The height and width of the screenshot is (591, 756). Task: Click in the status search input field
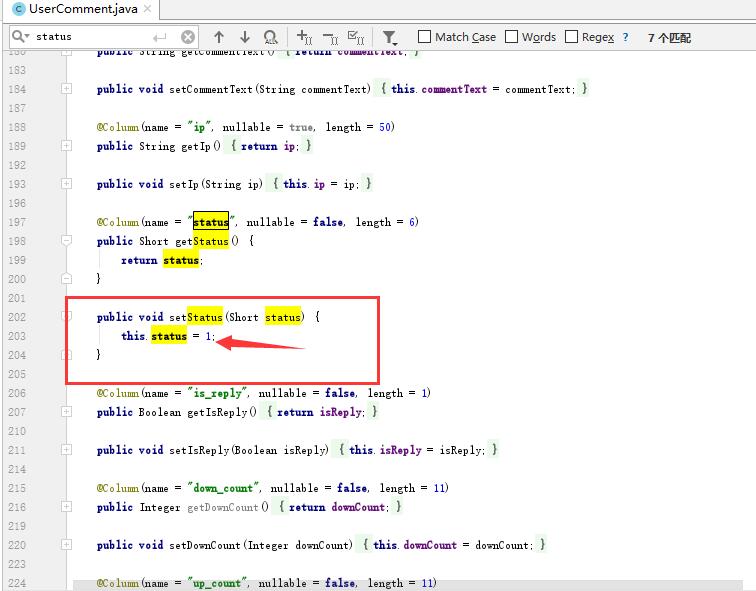(x=100, y=37)
